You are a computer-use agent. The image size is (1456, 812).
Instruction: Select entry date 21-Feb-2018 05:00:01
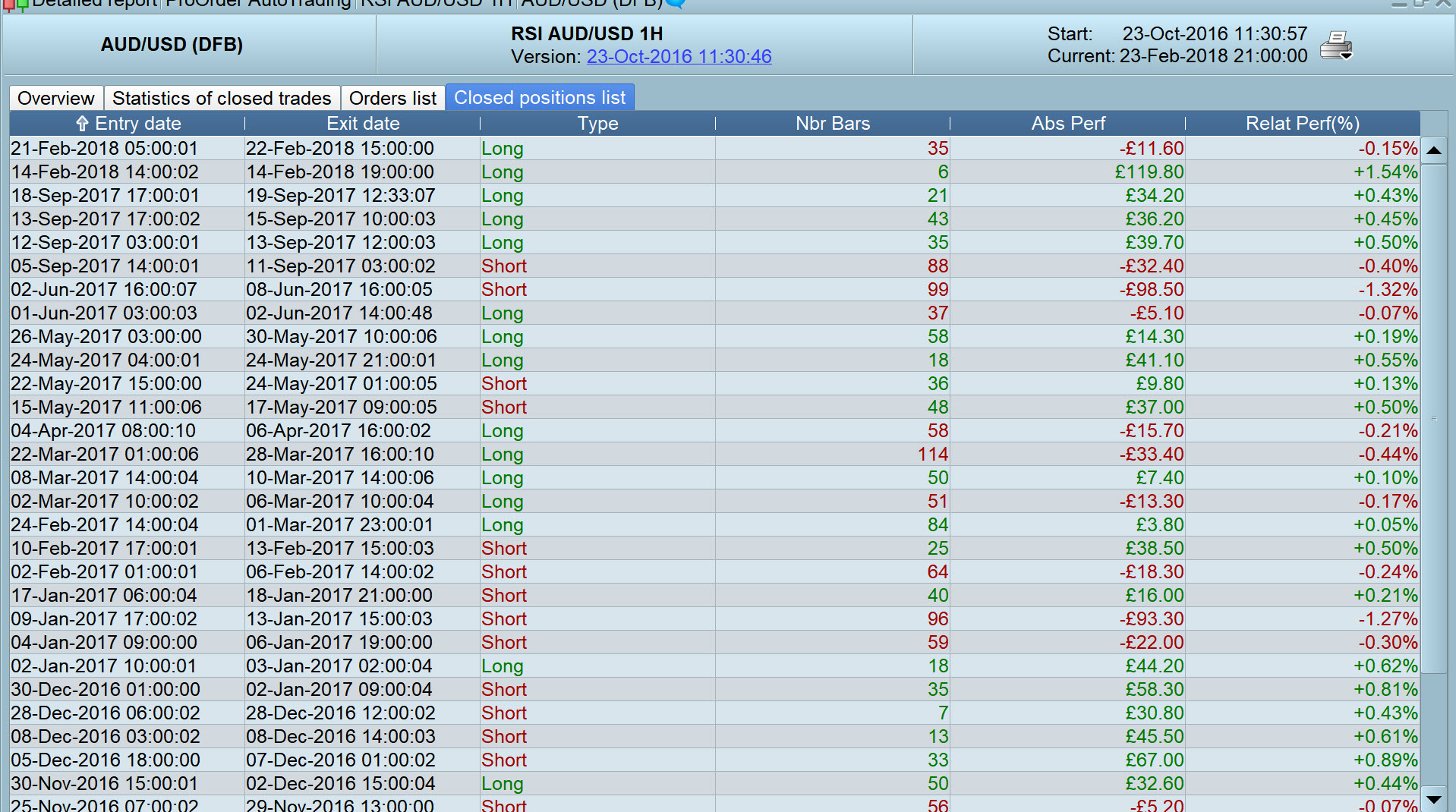(x=105, y=149)
